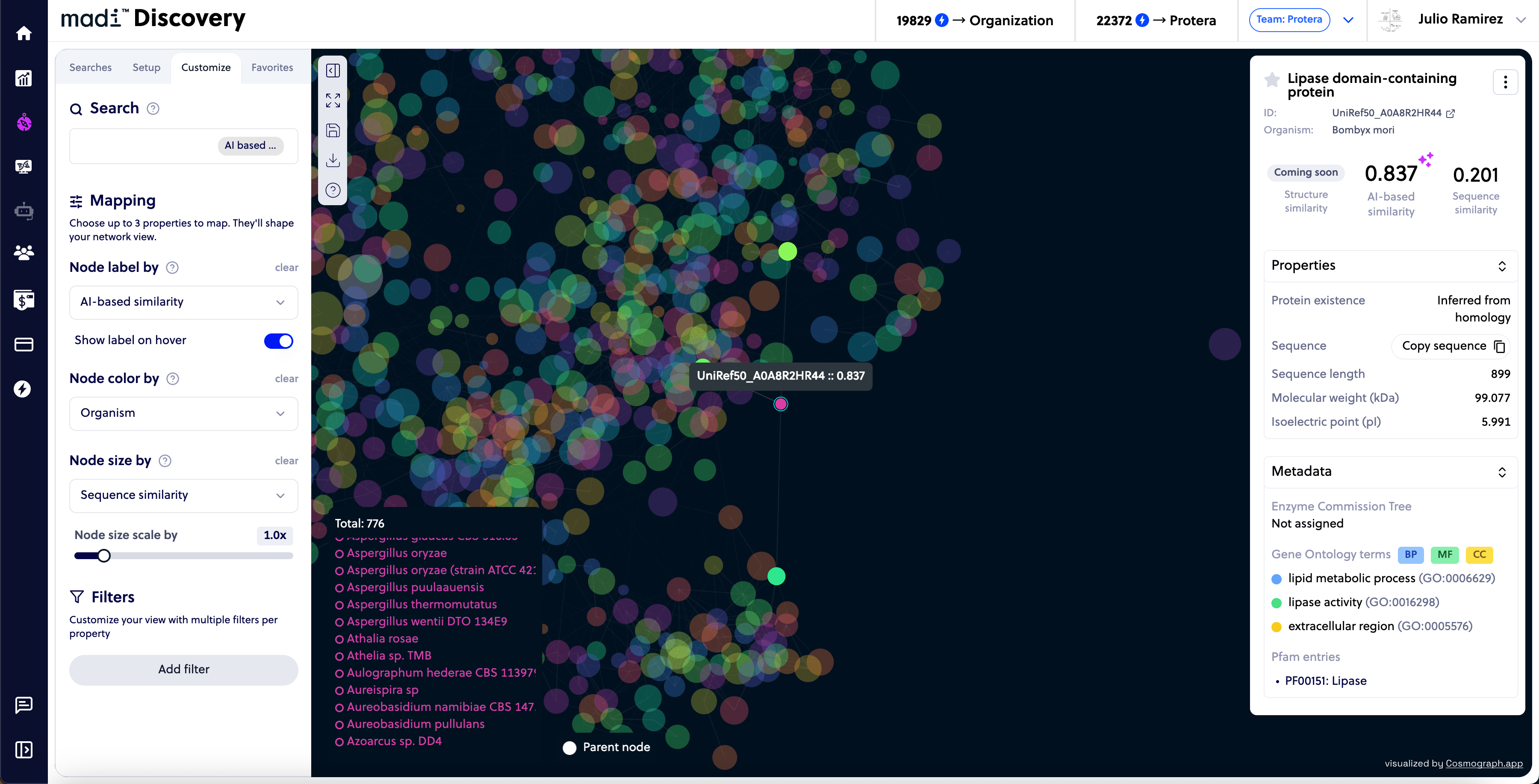The image size is (1539, 784).
Task: Open Node color by Organism dropdown
Action: pos(183,413)
